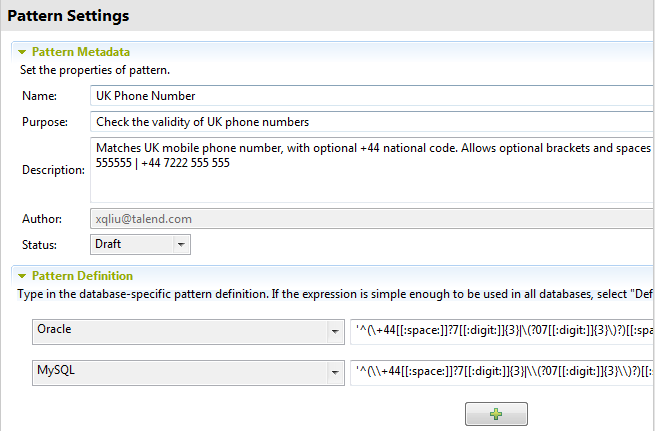
Task: Click the MySQL text in database selector
Action: (x=56, y=372)
